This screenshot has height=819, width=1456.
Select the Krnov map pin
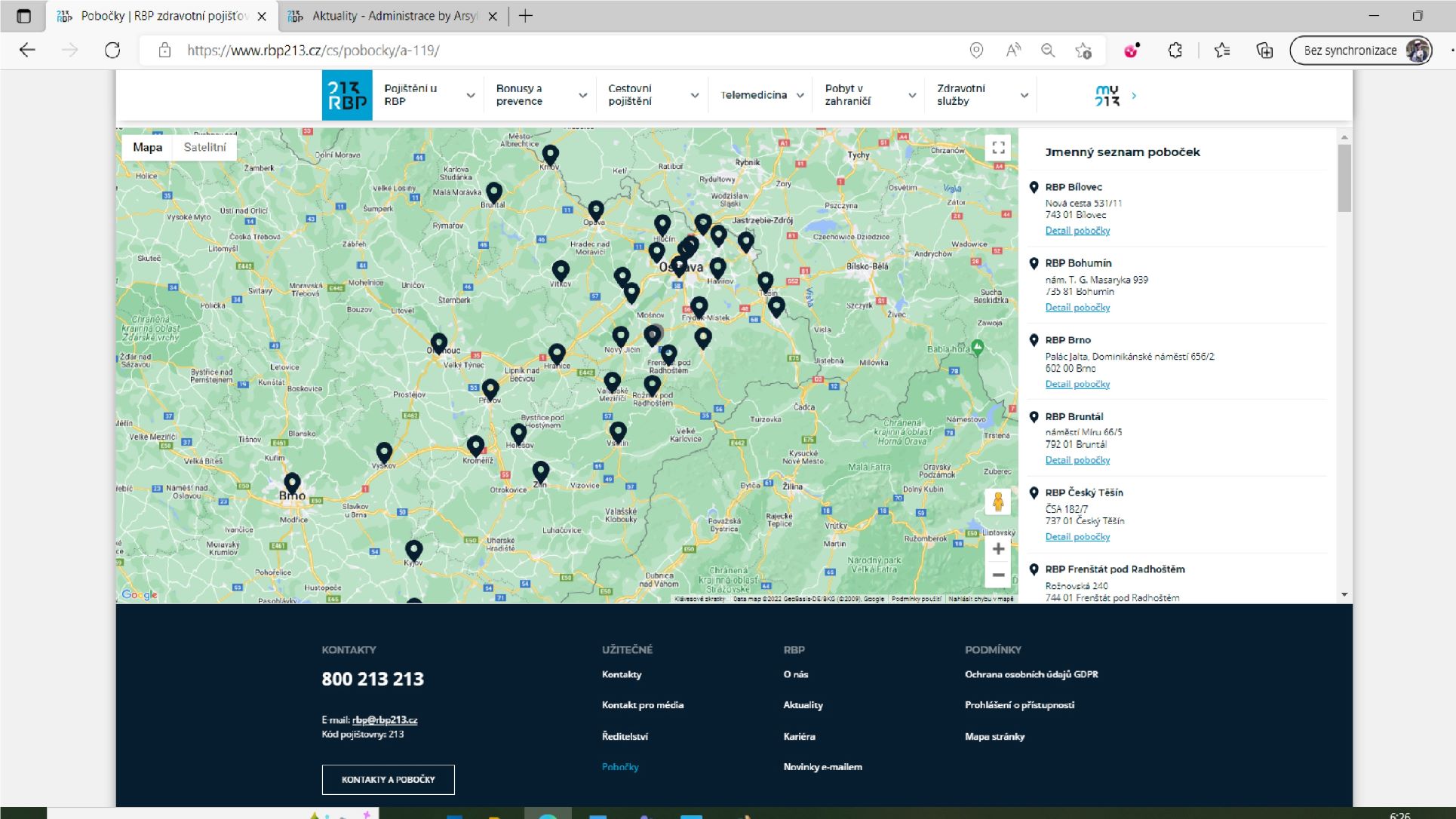[x=551, y=156]
